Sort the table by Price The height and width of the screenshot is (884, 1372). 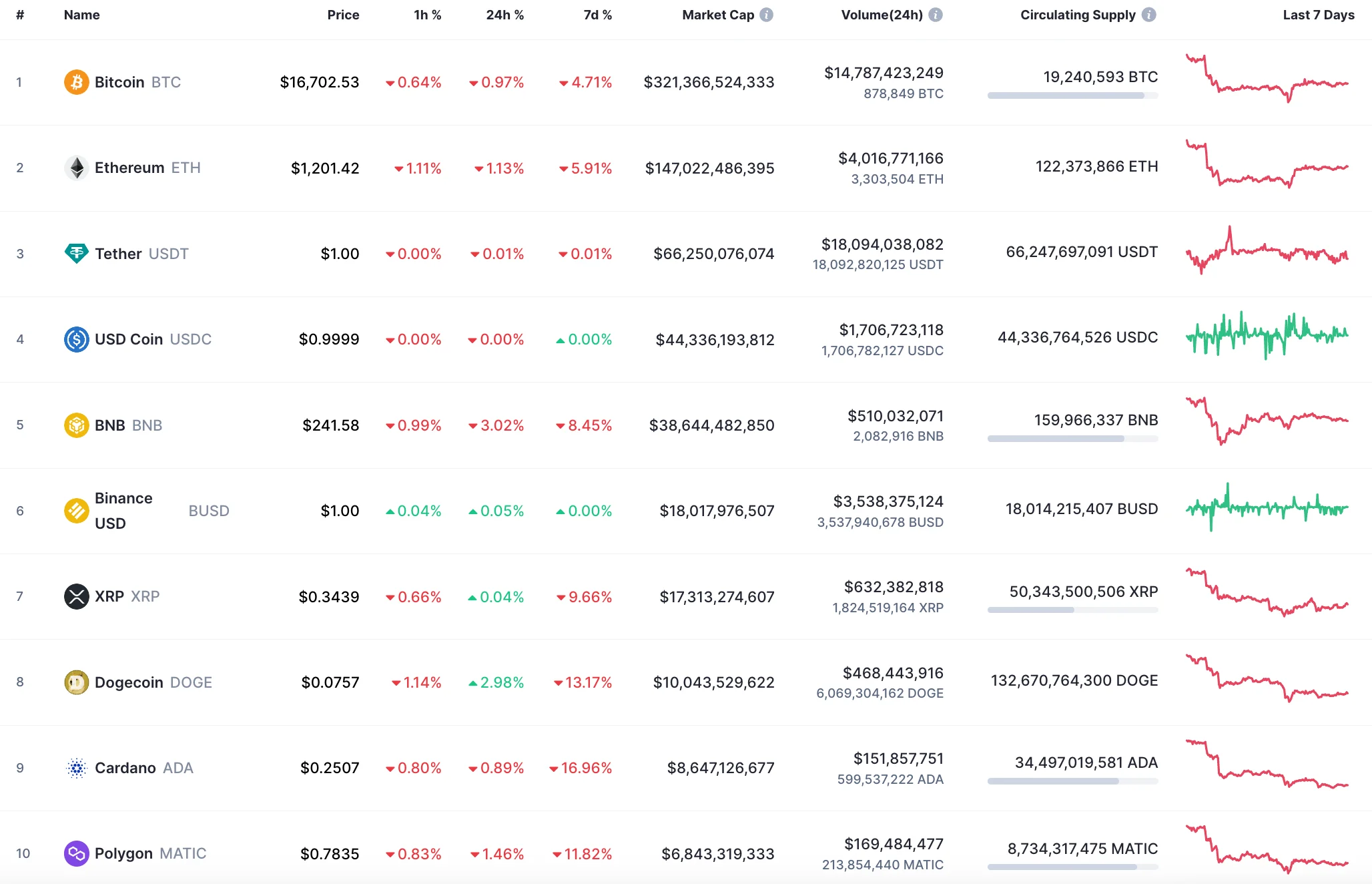(x=343, y=15)
